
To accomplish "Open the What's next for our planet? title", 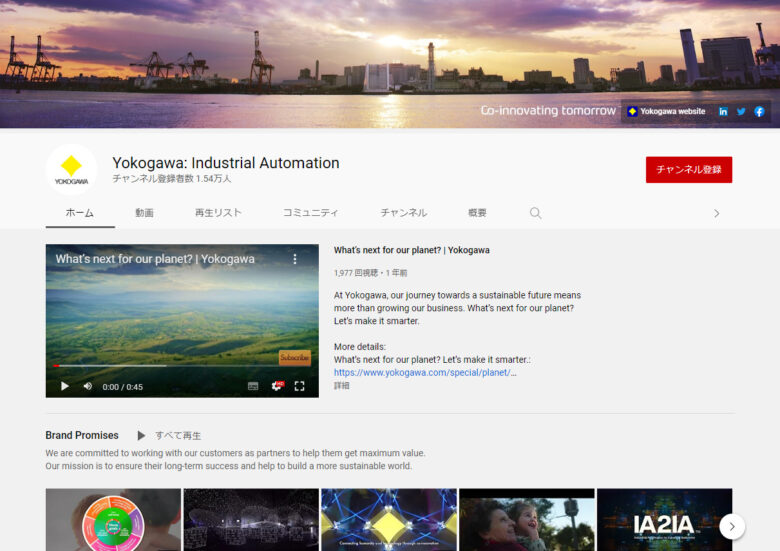I will click(x=411, y=250).
